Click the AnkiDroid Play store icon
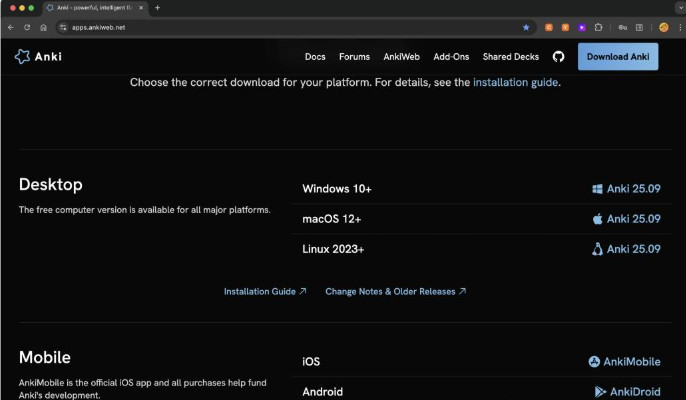This screenshot has width=686, height=400. (x=600, y=391)
